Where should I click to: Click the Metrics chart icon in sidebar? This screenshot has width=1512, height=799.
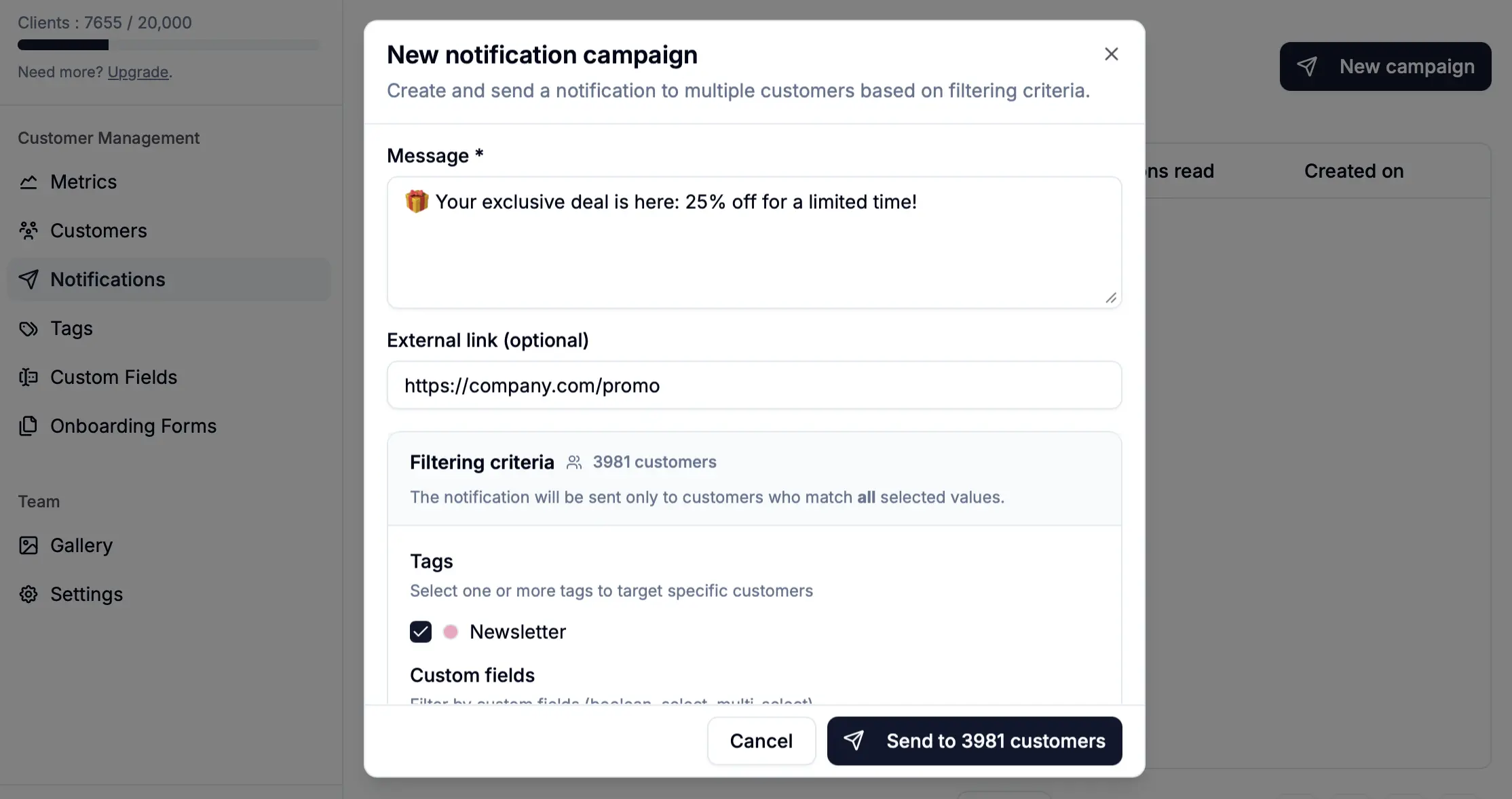coord(29,182)
